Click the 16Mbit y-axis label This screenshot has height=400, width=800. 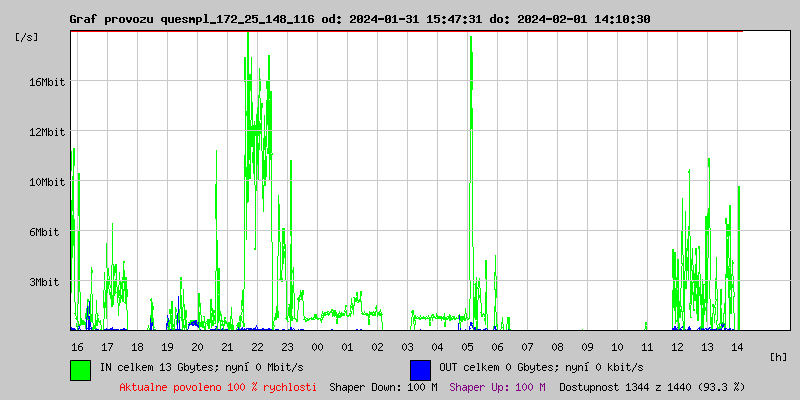point(47,82)
